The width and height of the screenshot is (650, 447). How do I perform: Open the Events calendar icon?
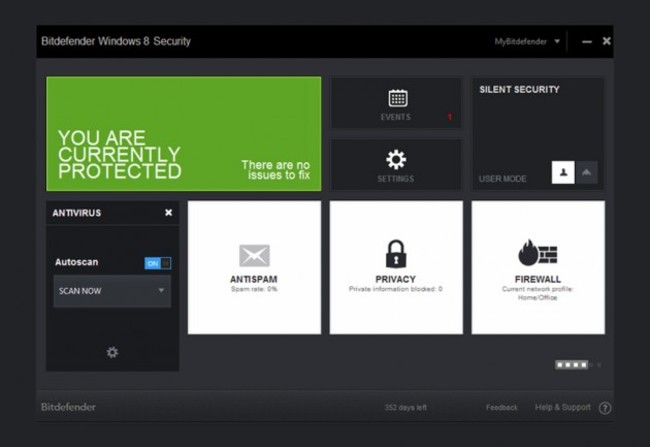(397, 98)
